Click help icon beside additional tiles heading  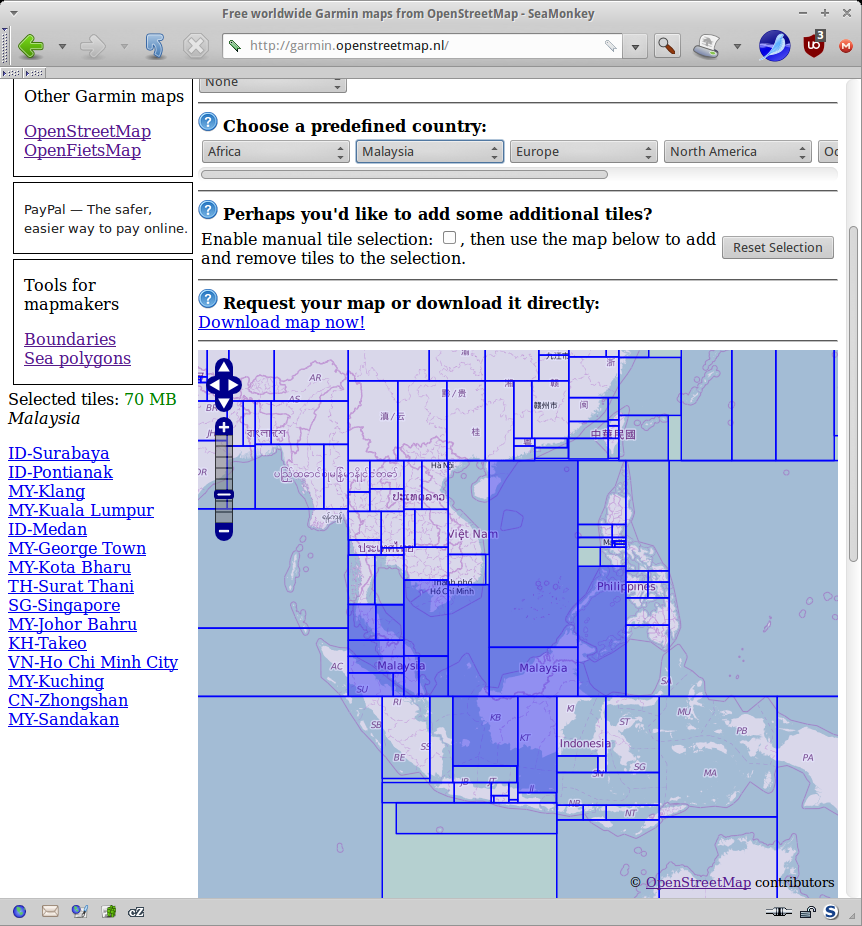pos(208,210)
